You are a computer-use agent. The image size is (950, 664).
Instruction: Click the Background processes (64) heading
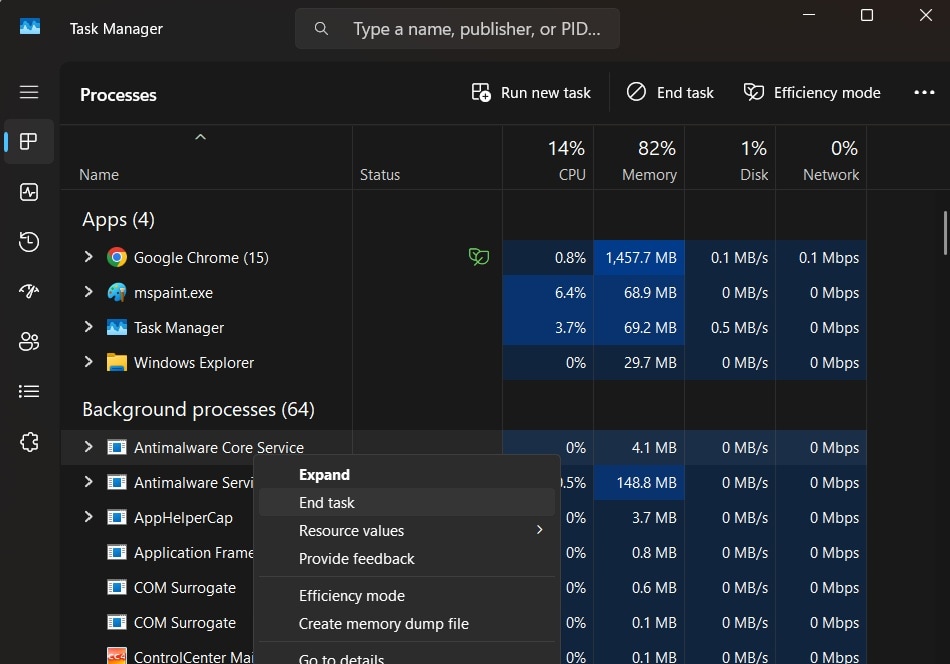click(x=198, y=410)
